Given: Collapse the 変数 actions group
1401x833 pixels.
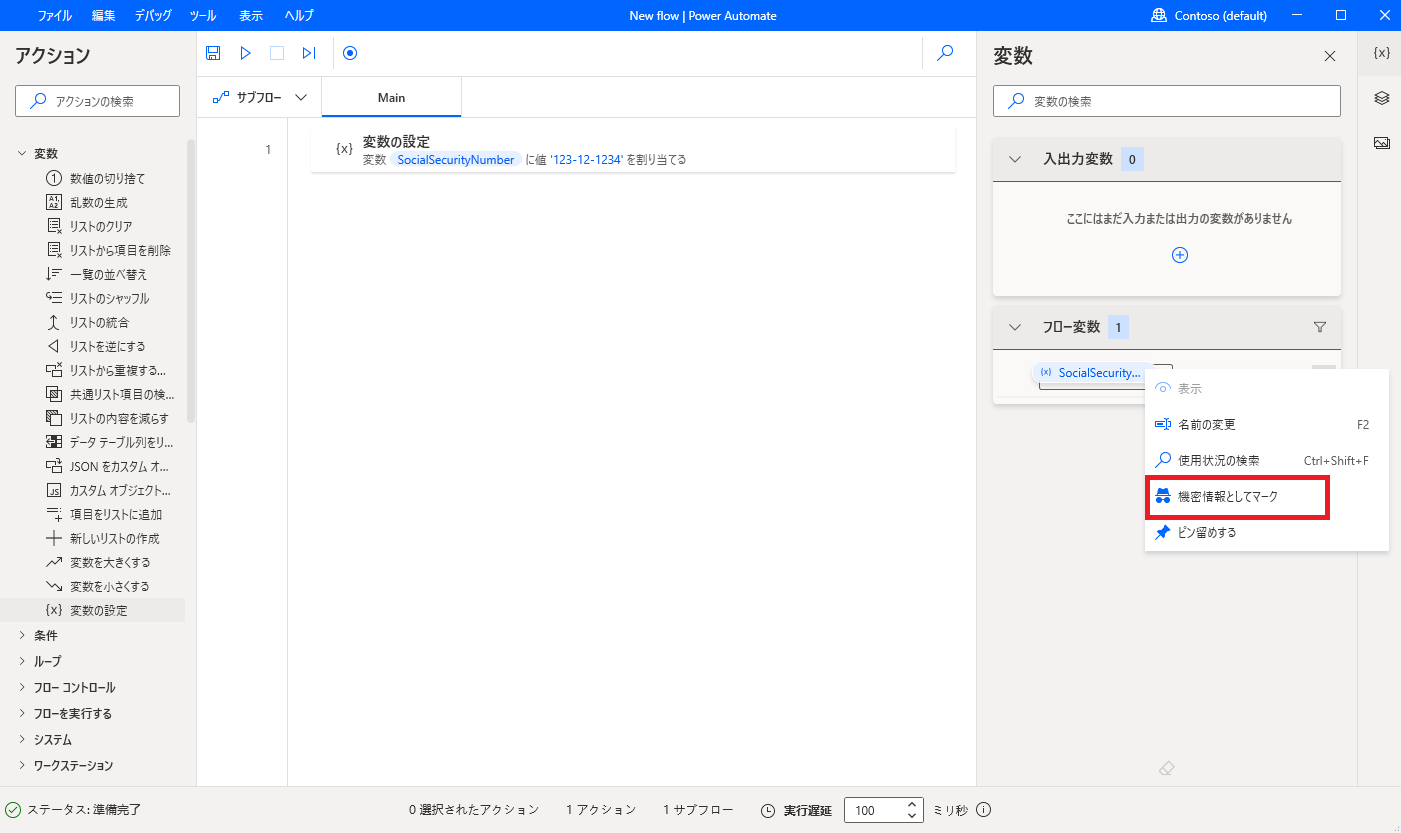Looking at the screenshot, I should (22, 154).
